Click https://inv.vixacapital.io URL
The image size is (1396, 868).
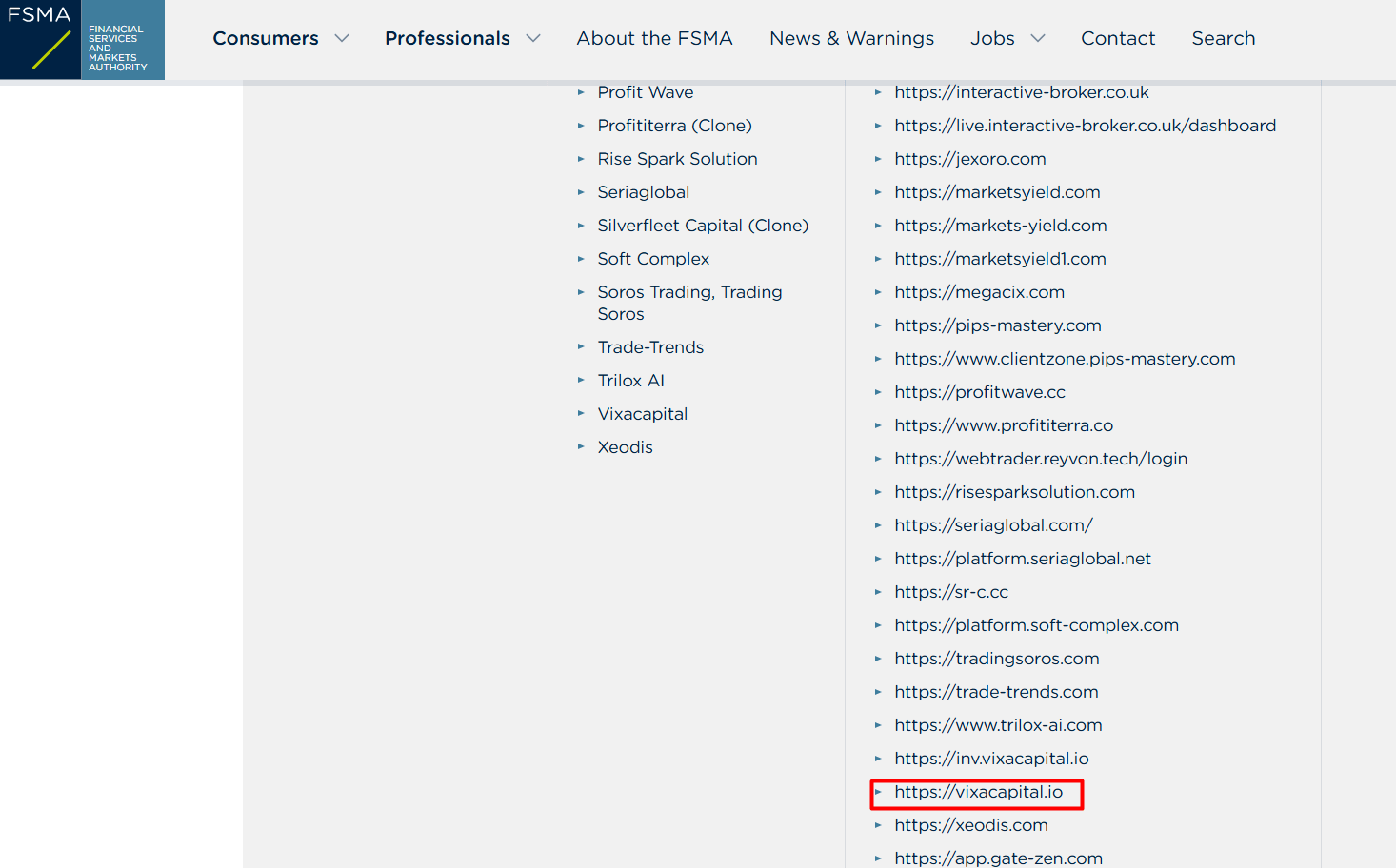991,759
